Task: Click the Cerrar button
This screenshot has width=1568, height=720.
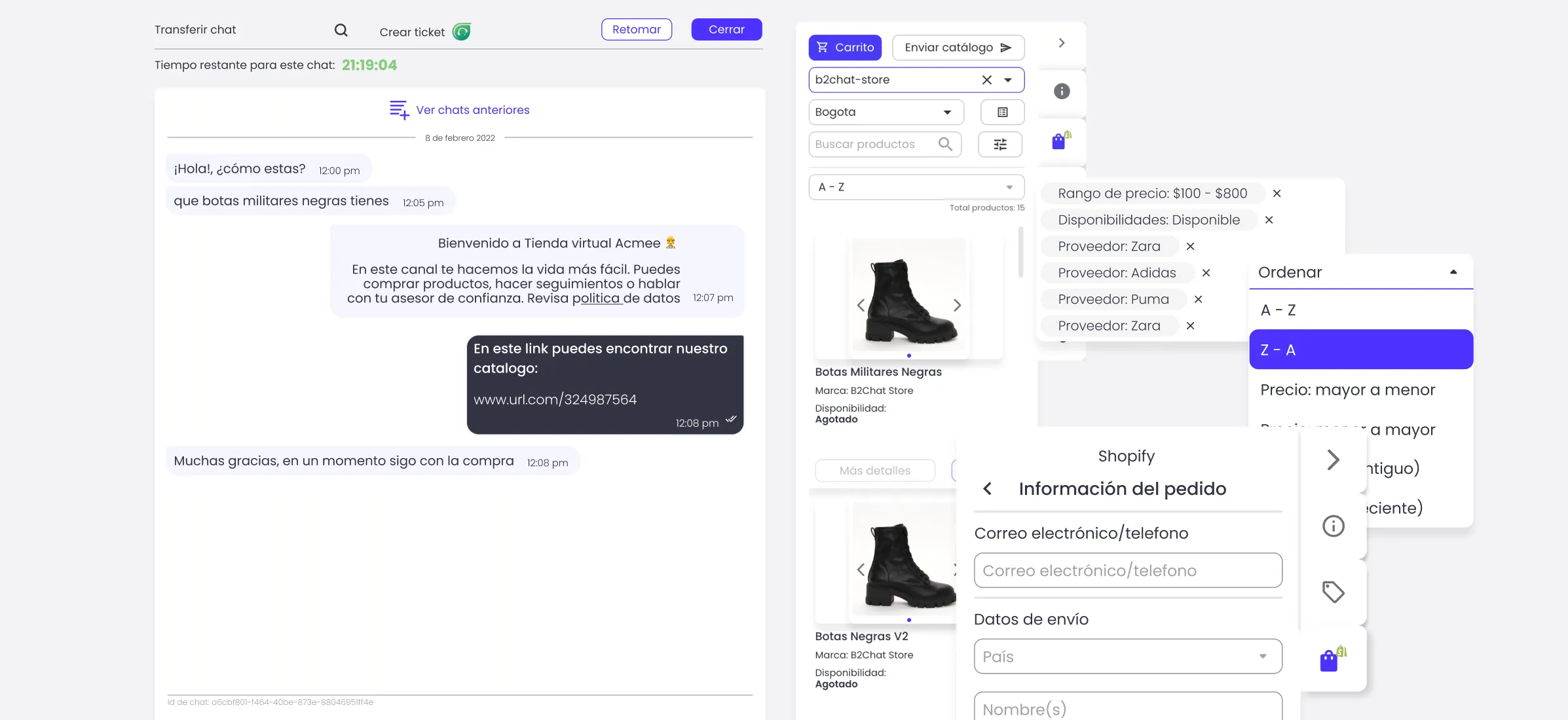Action: [726, 29]
